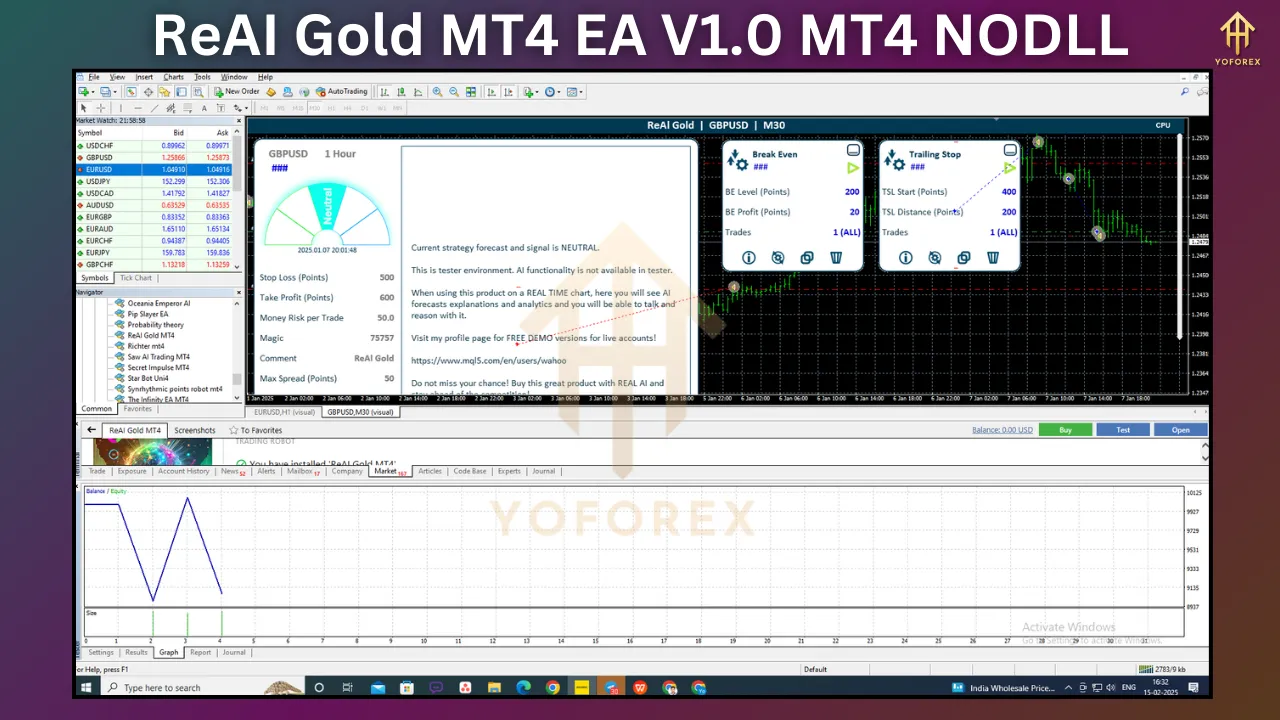Image resolution: width=1280 pixels, height=720 pixels.
Task: Switch to H1 timeframe button
Action: pos(331,108)
